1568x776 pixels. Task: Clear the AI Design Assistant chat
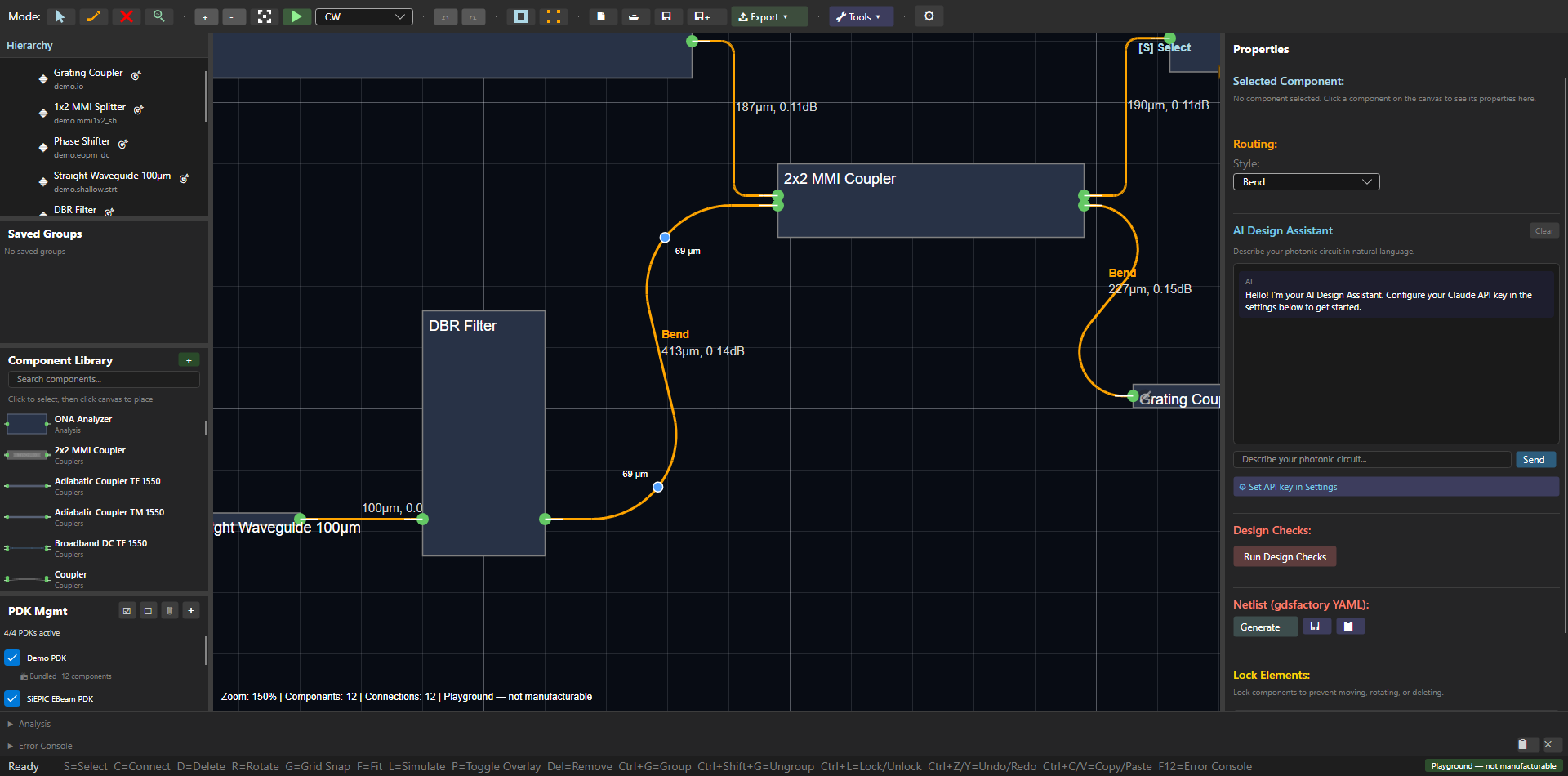1544,231
